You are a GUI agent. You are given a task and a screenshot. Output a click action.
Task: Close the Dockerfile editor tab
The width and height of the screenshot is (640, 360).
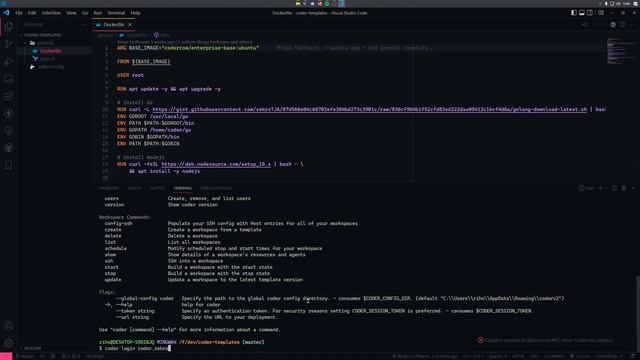[x=130, y=25]
